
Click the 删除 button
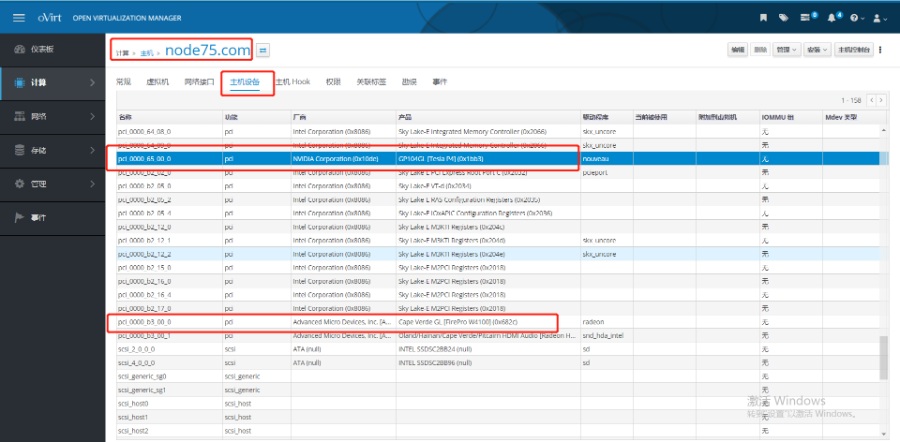(x=760, y=50)
